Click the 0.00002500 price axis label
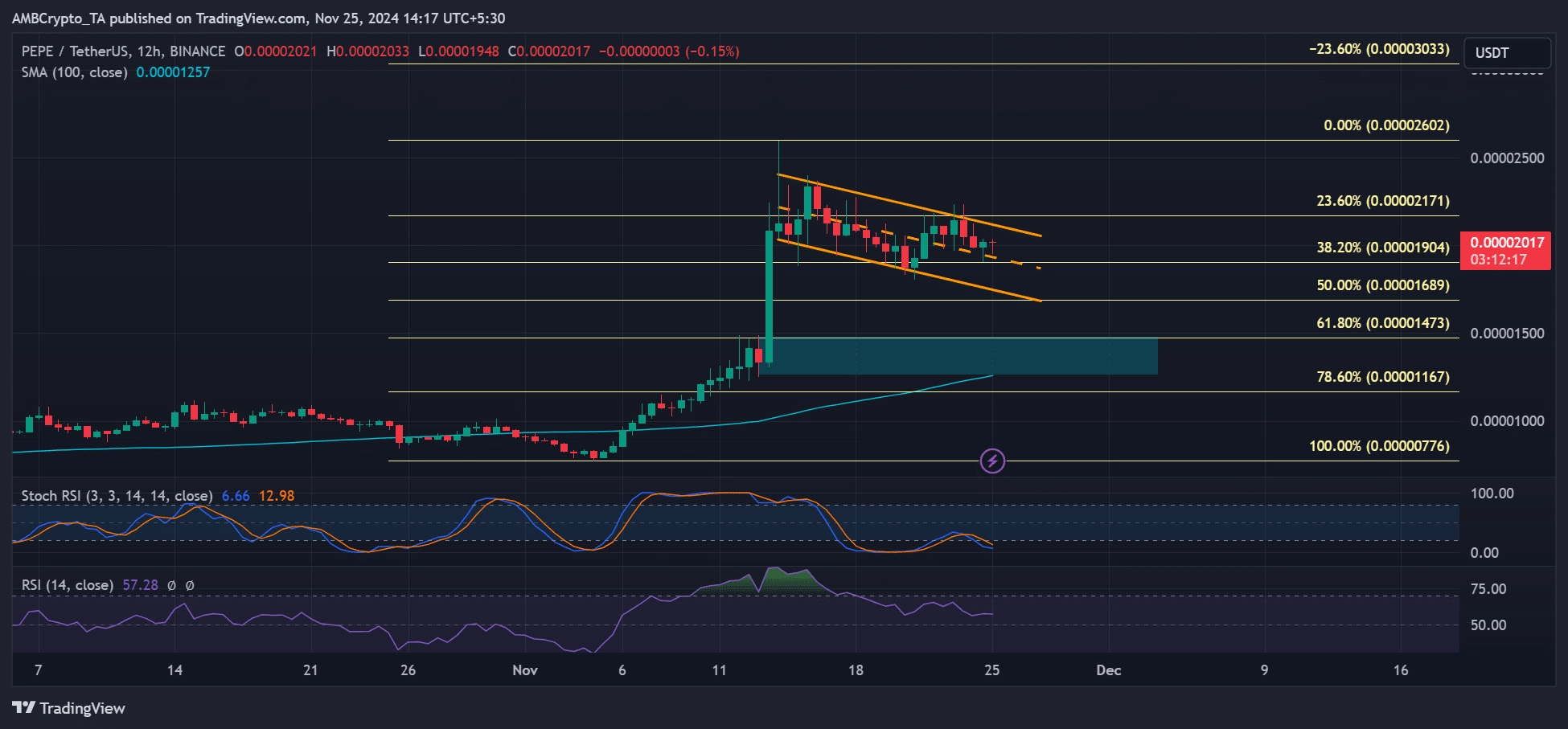 click(1507, 158)
